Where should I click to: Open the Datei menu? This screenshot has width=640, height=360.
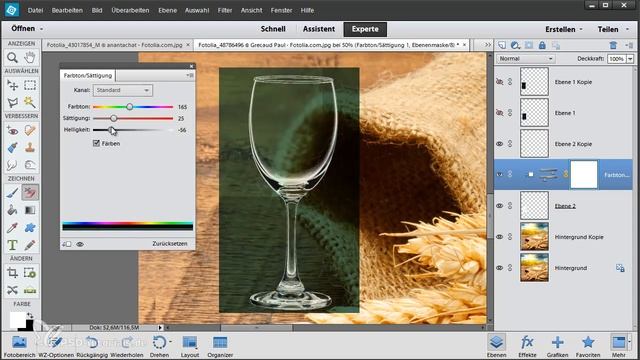point(35,10)
